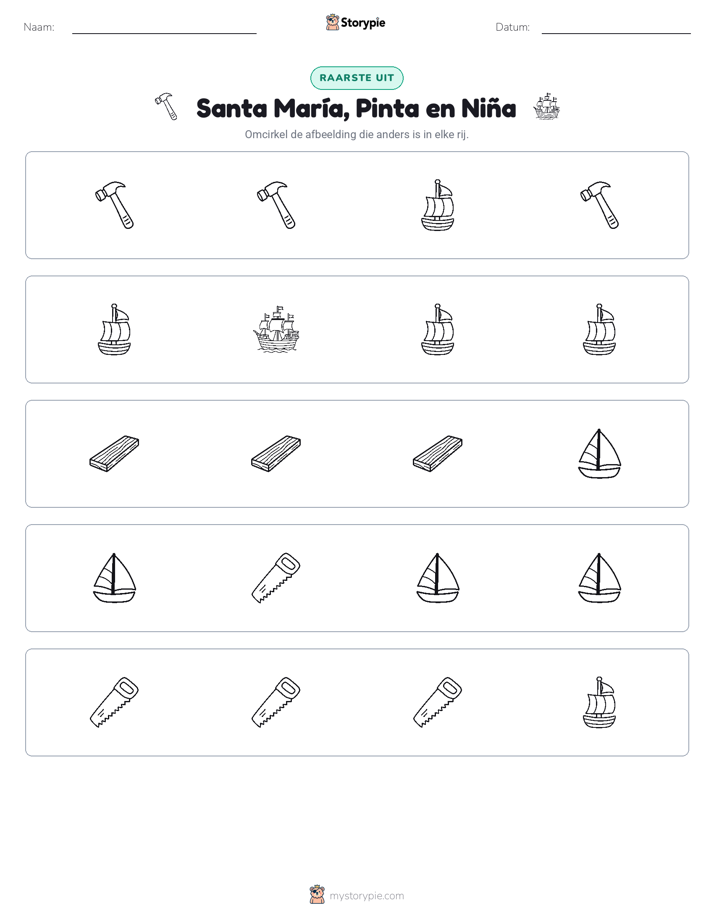Click the first saw in the bottom row

pos(114,702)
